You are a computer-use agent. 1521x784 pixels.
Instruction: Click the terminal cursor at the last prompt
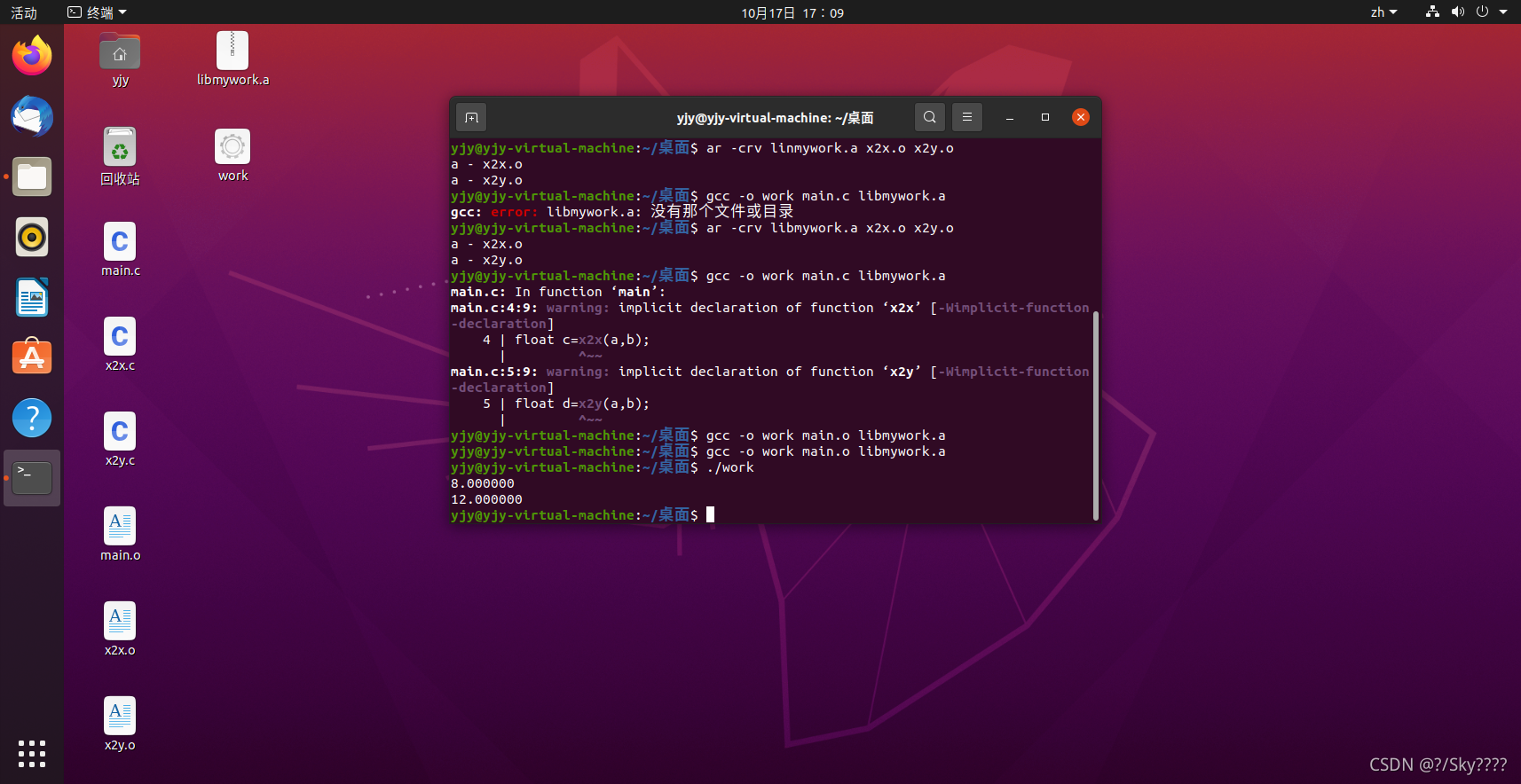click(x=710, y=514)
